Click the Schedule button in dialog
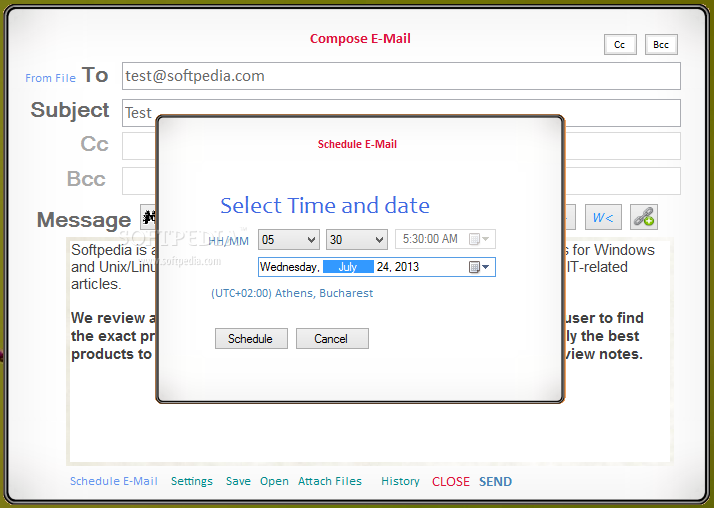Screen dimensions: 714x508 [251, 339]
